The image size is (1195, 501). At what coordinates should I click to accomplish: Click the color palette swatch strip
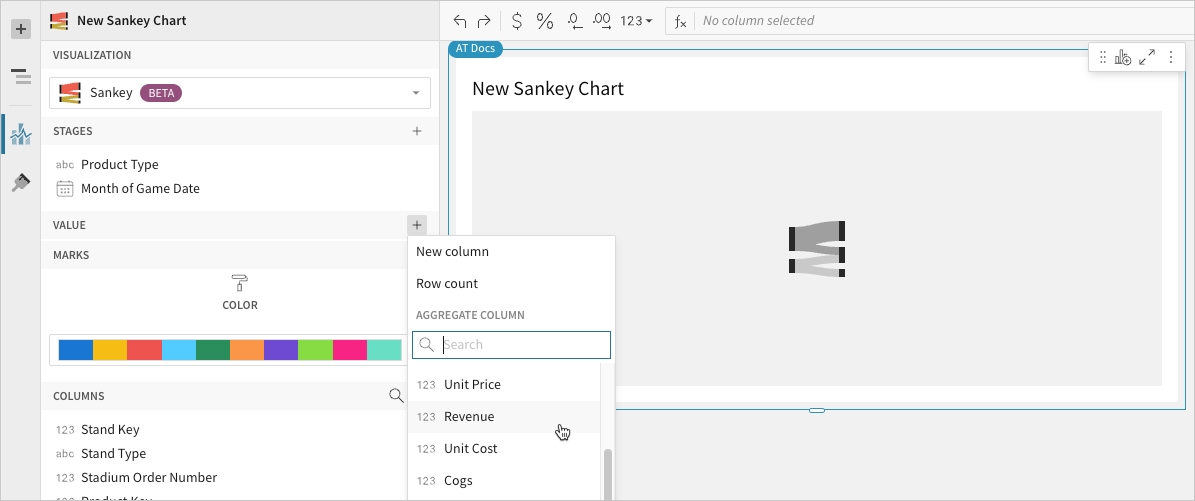click(229, 350)
